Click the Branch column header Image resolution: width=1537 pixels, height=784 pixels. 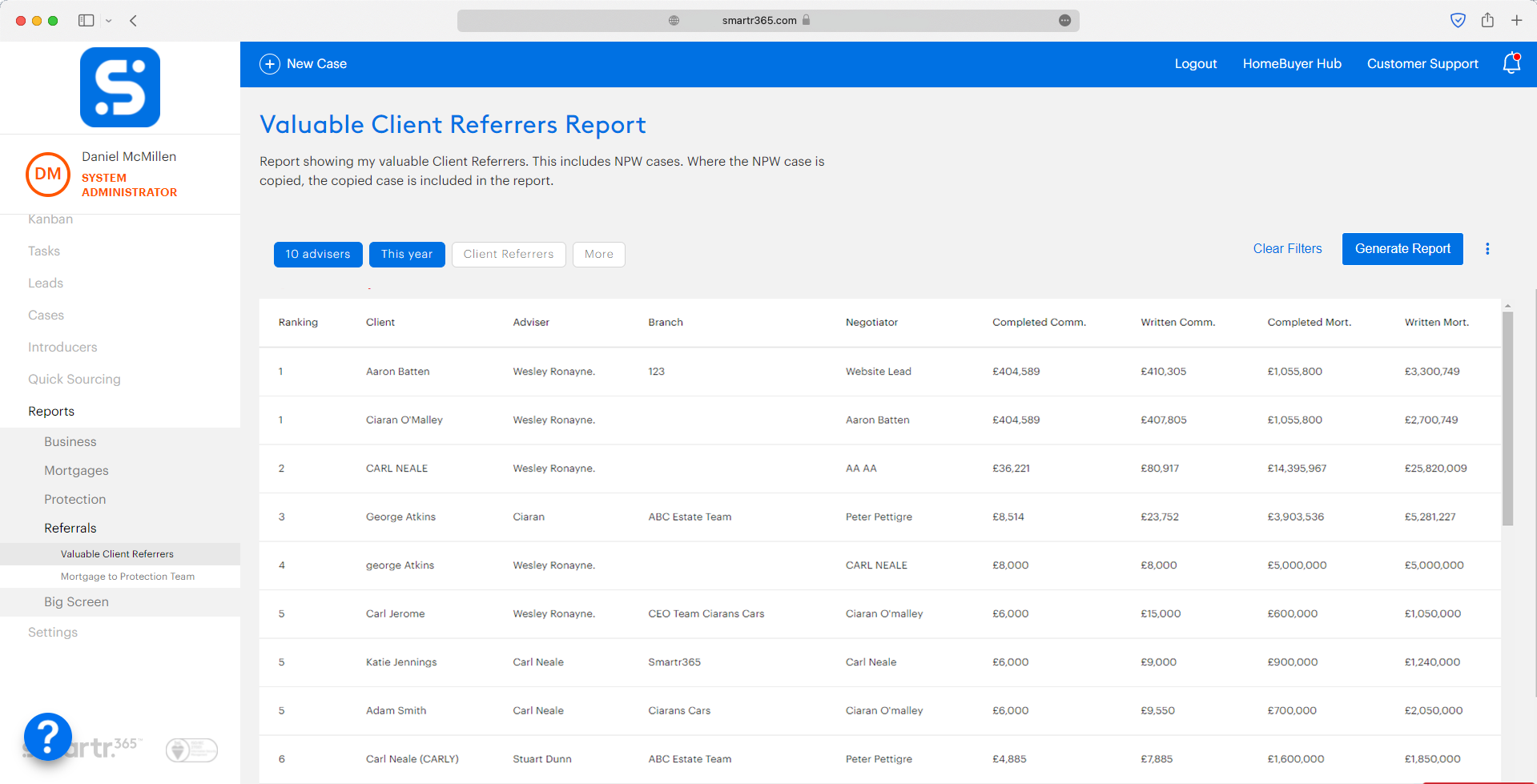coord(666,323)
